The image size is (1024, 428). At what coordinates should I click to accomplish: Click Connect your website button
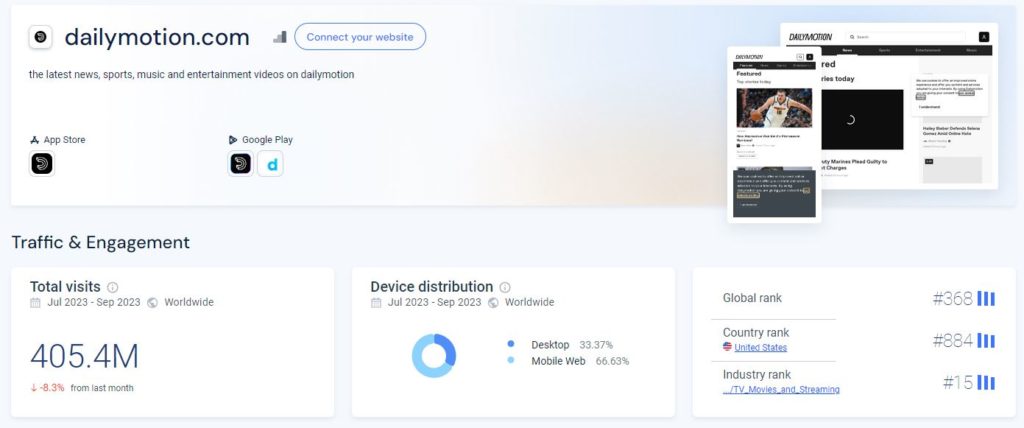click(x=360, y=37)
